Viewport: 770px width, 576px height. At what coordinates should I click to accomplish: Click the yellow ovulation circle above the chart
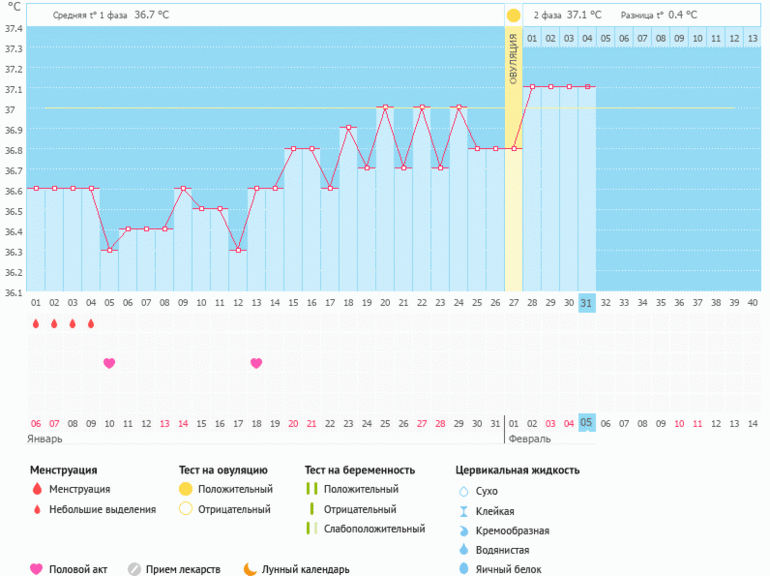coord(513,16)
